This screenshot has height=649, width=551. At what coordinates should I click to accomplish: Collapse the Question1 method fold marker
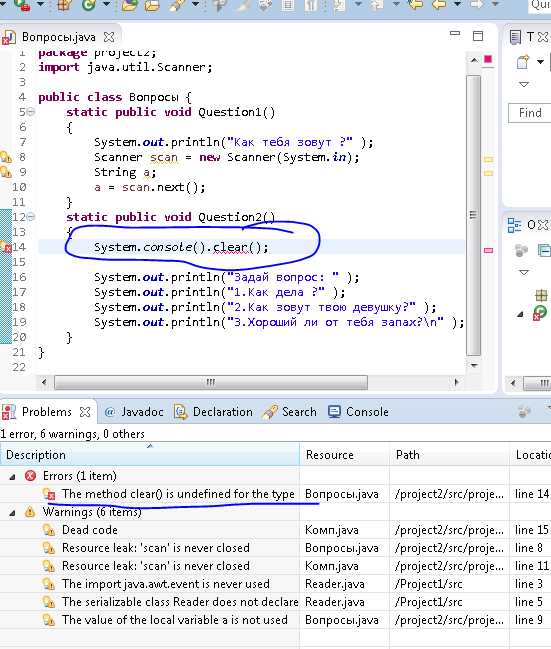click(x=31, y=112)
